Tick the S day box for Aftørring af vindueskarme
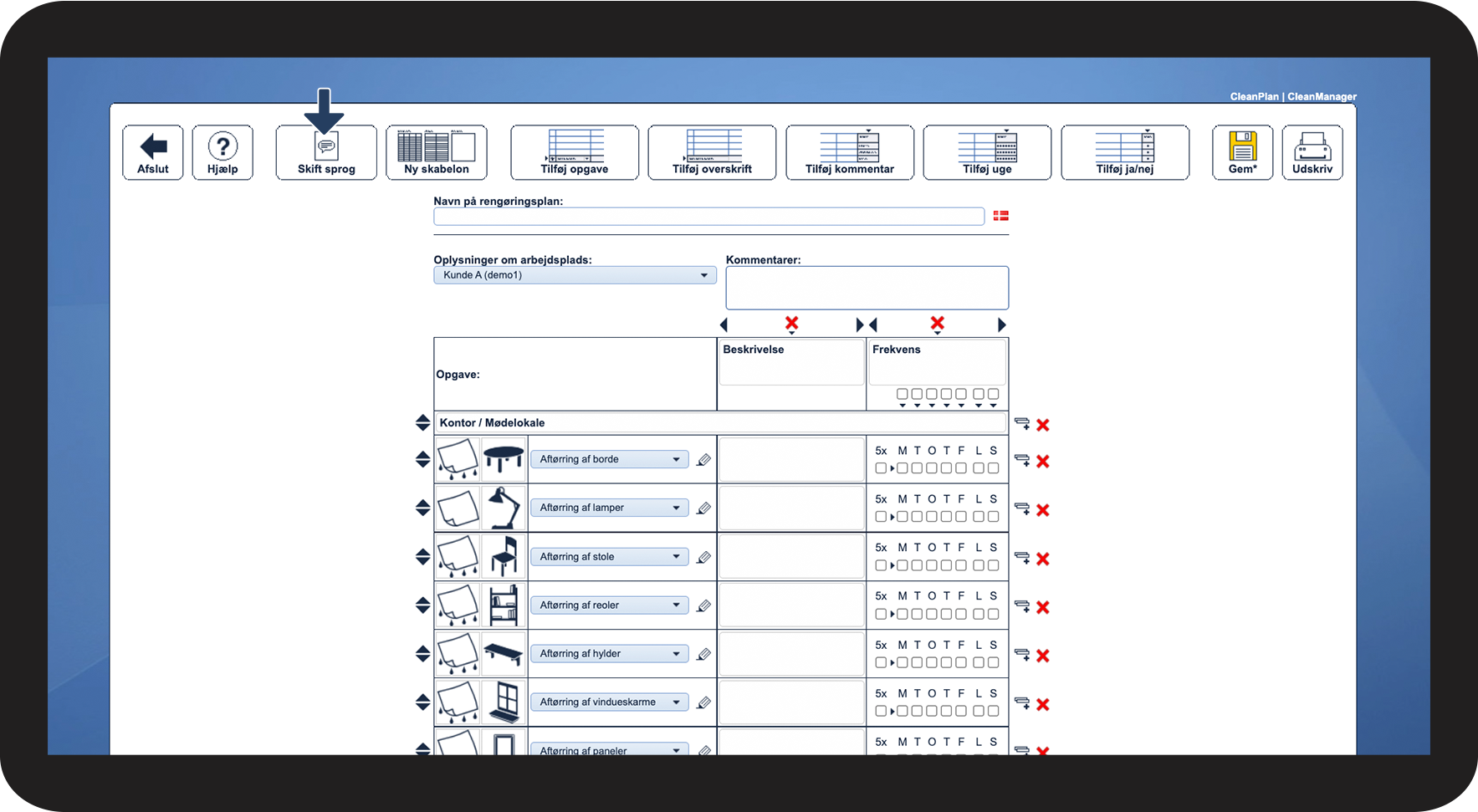This screenshot has height=812, width=1478. [993, 711]
